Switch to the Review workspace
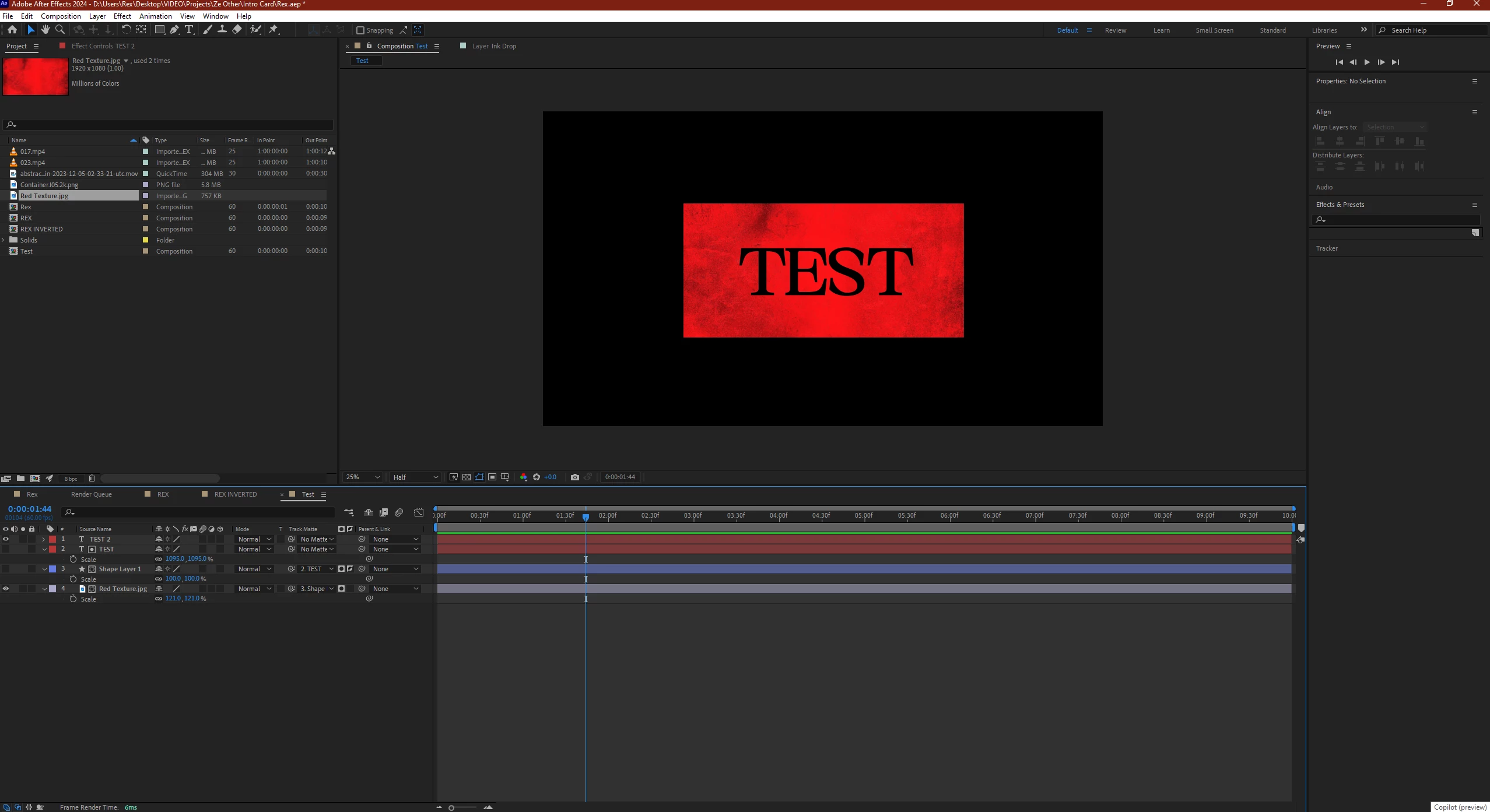Viewport: 1490px width, 812px height. tap(1115, 30)
